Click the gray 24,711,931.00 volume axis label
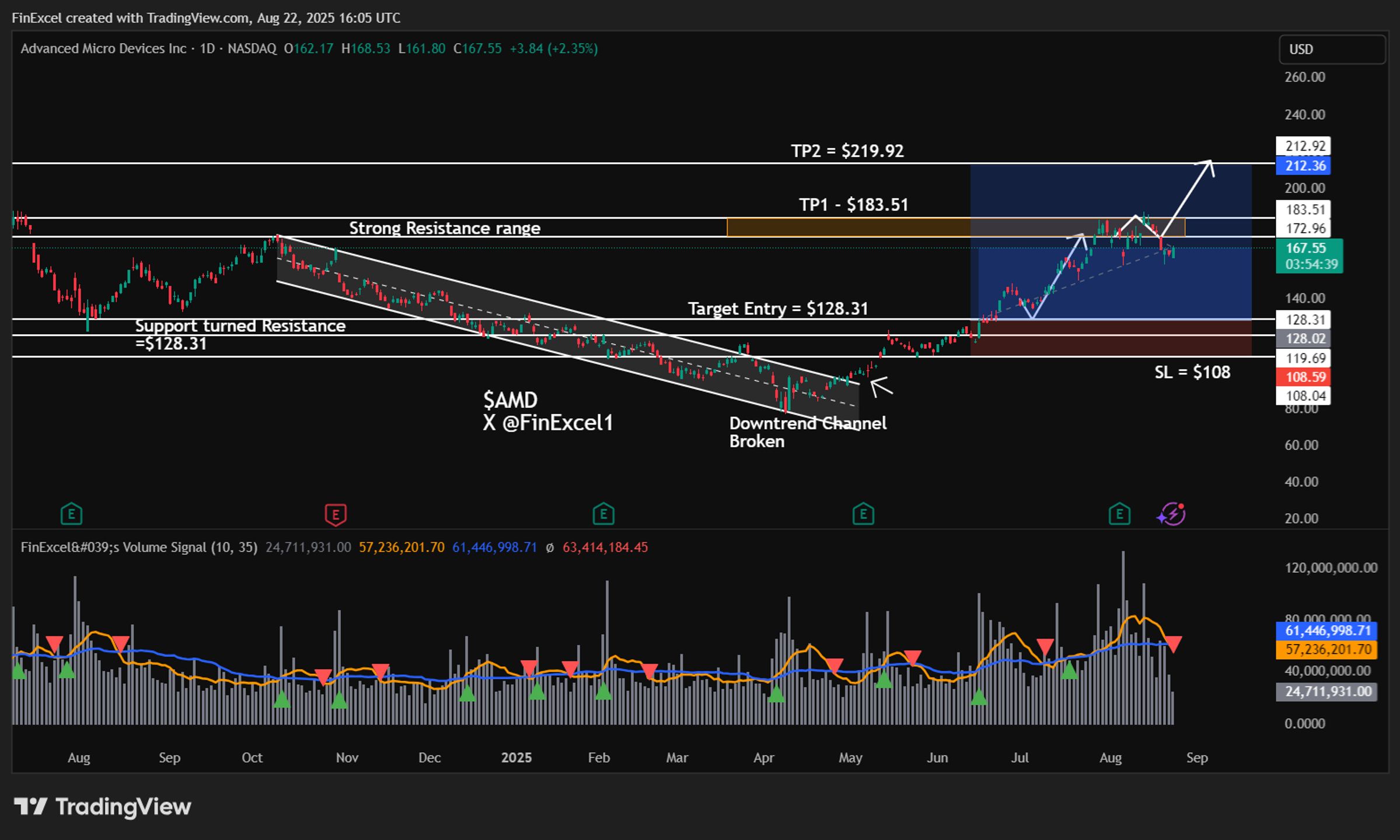This screenshot has width=1400, height=840. tap(1326, 692)
